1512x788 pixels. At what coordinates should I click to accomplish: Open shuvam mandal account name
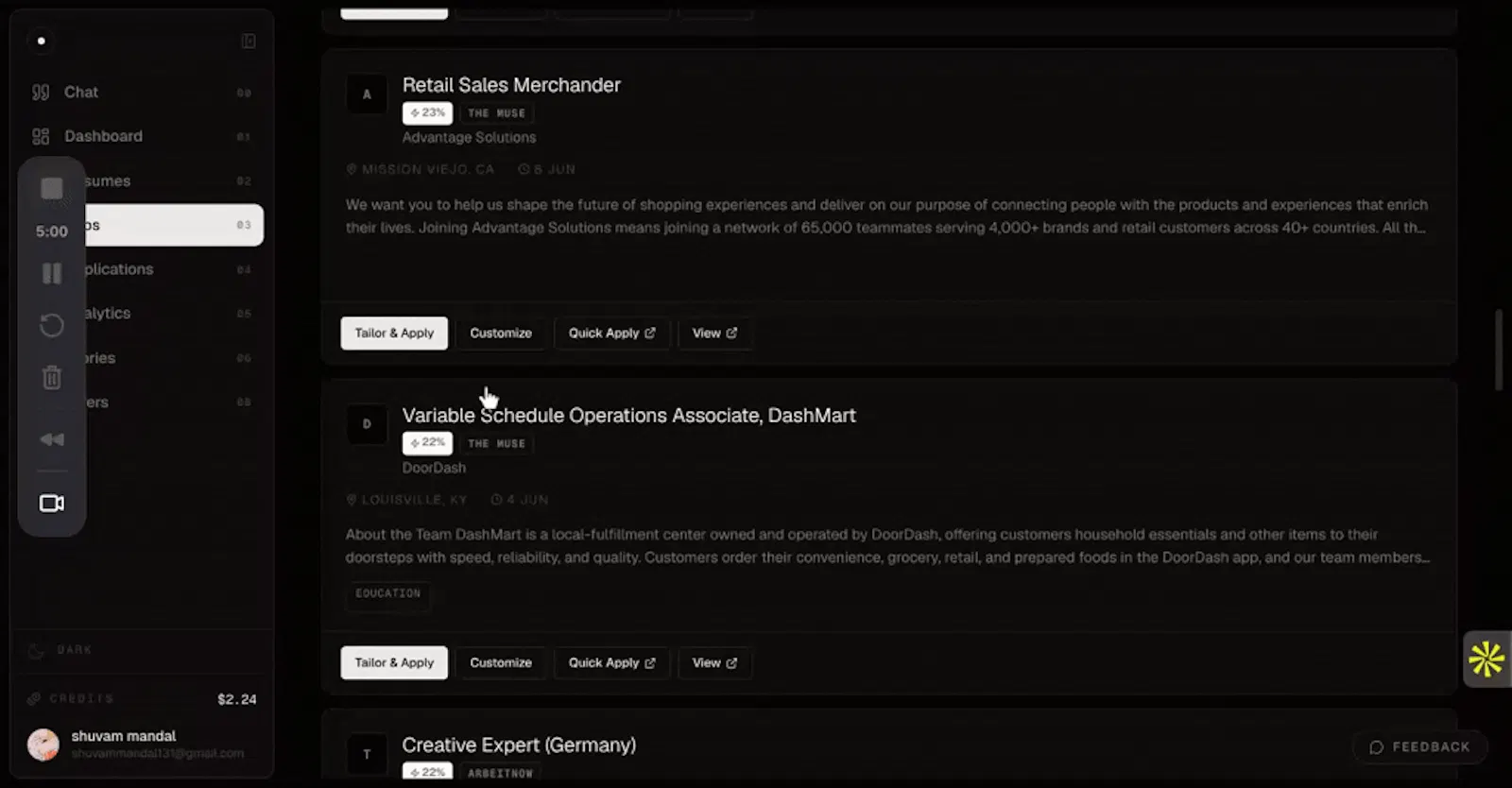click(x=124, y=736)
